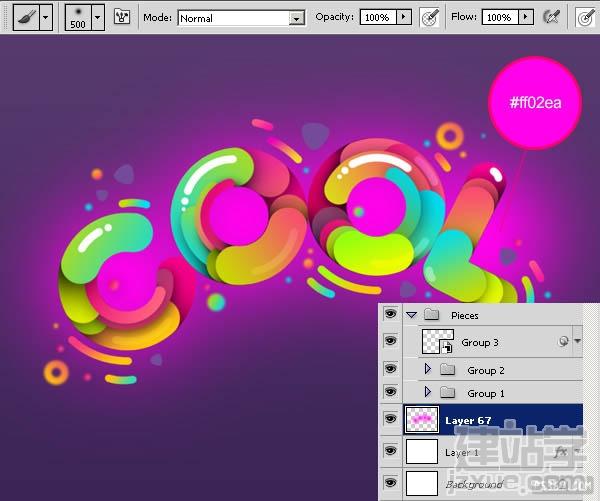
Task: Select the Pieces group name
Action: coord(465,315)
